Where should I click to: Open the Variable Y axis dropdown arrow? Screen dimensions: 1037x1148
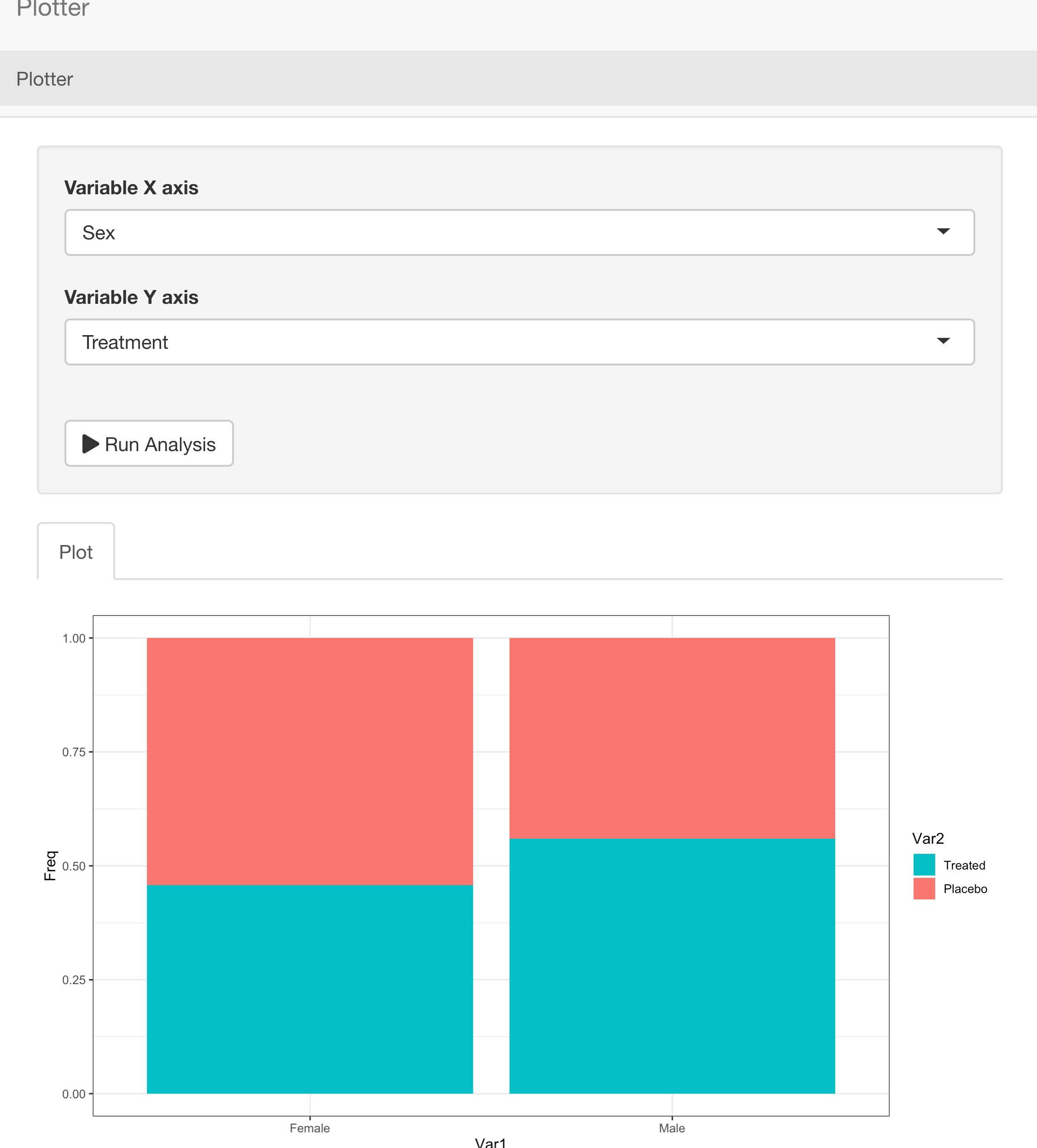coord(943,341)
